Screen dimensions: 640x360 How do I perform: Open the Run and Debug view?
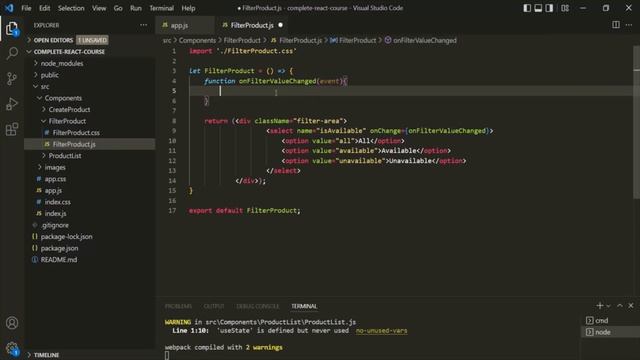click(x=12, y=104)
